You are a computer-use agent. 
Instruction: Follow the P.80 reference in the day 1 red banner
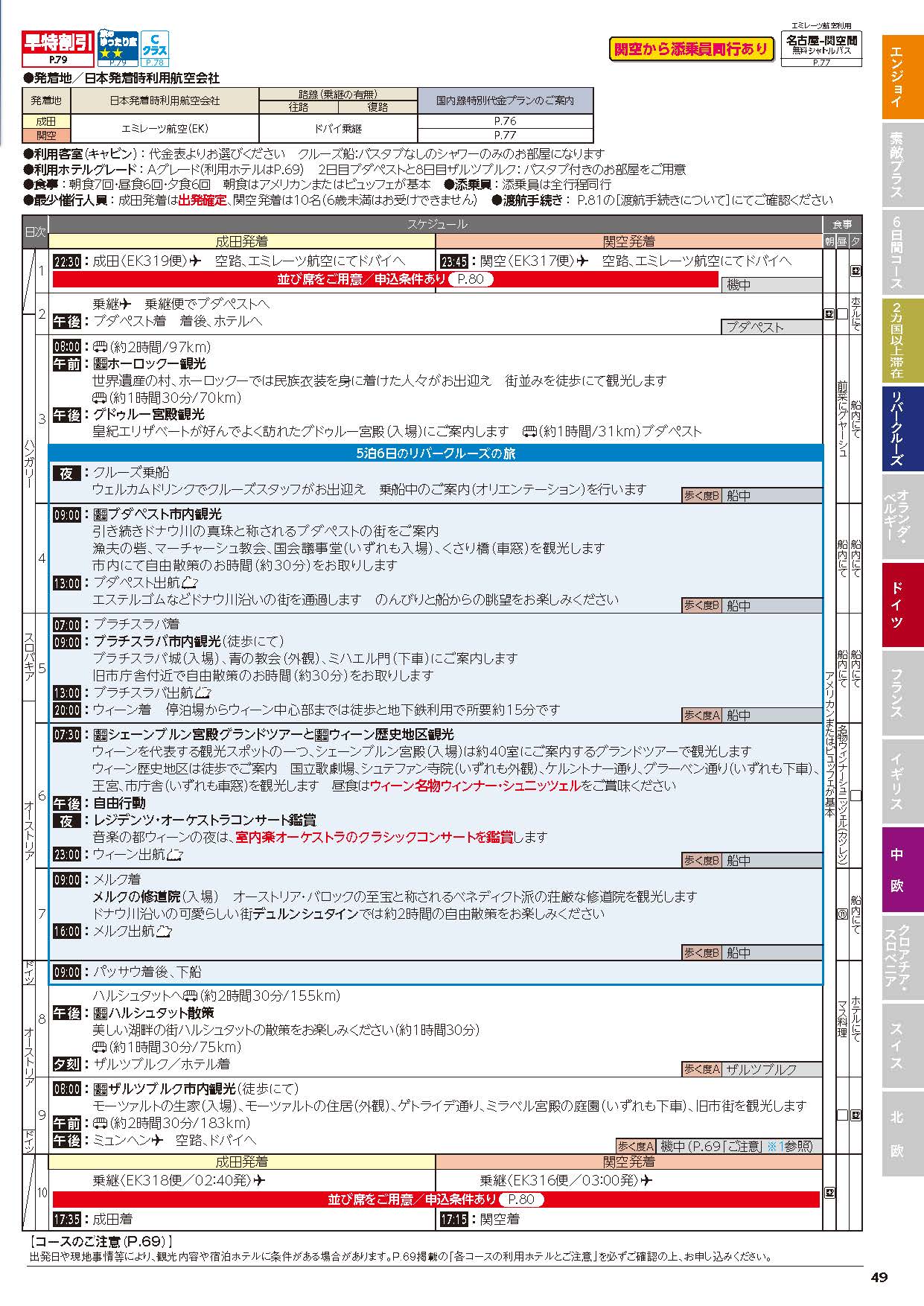pos(470,279)
